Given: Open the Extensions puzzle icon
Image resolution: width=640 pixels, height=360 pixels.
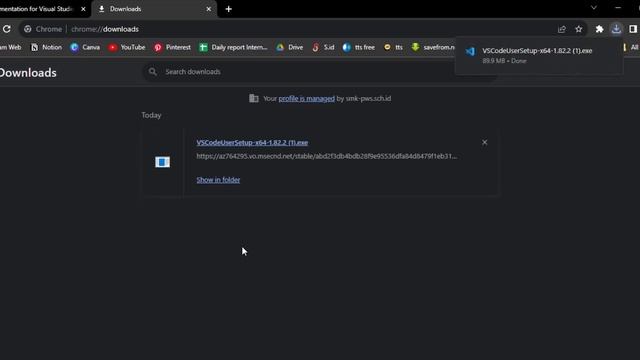Looking at the screenshot, I should 599,29.
